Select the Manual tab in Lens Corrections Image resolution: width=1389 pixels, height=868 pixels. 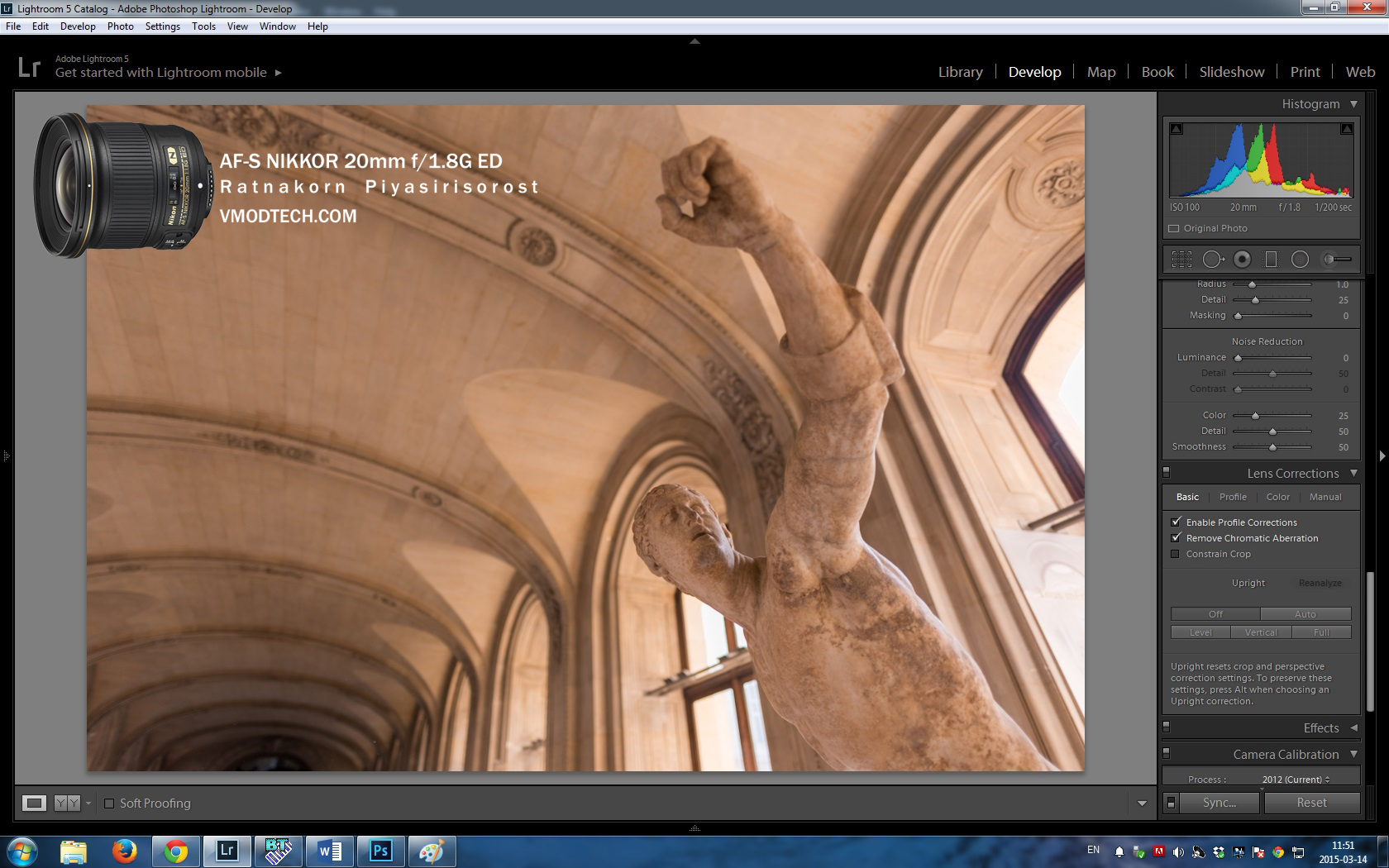pyautogui.click(x=1325, y=497)
